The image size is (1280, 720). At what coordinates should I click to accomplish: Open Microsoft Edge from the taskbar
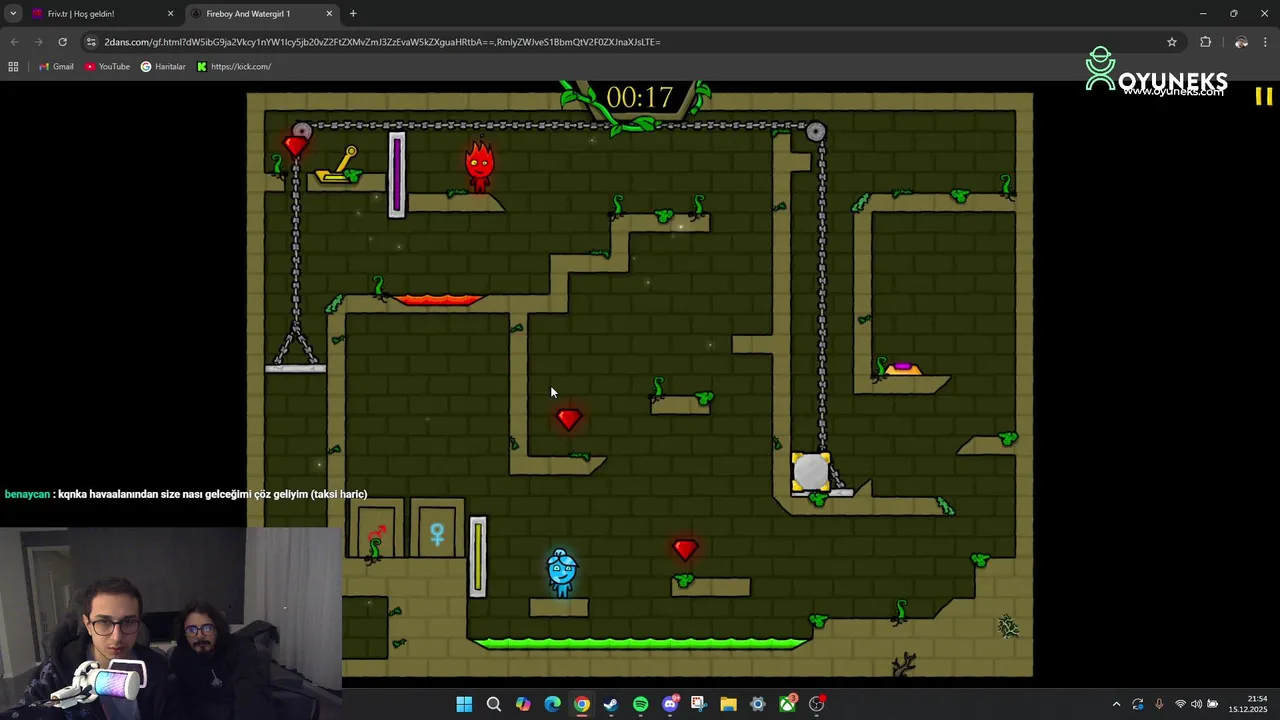pyautogui.click(x=552, y=704)
